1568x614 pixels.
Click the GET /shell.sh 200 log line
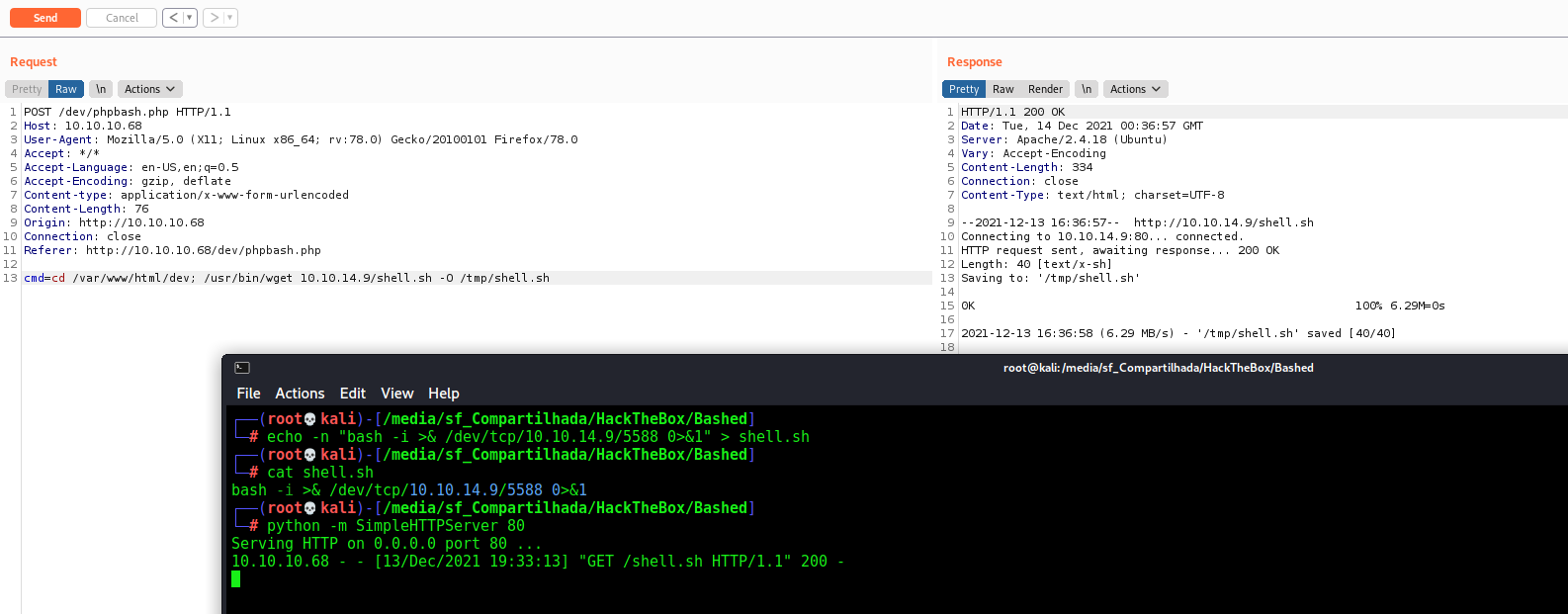pyautogui.click(x=538, y=562)
